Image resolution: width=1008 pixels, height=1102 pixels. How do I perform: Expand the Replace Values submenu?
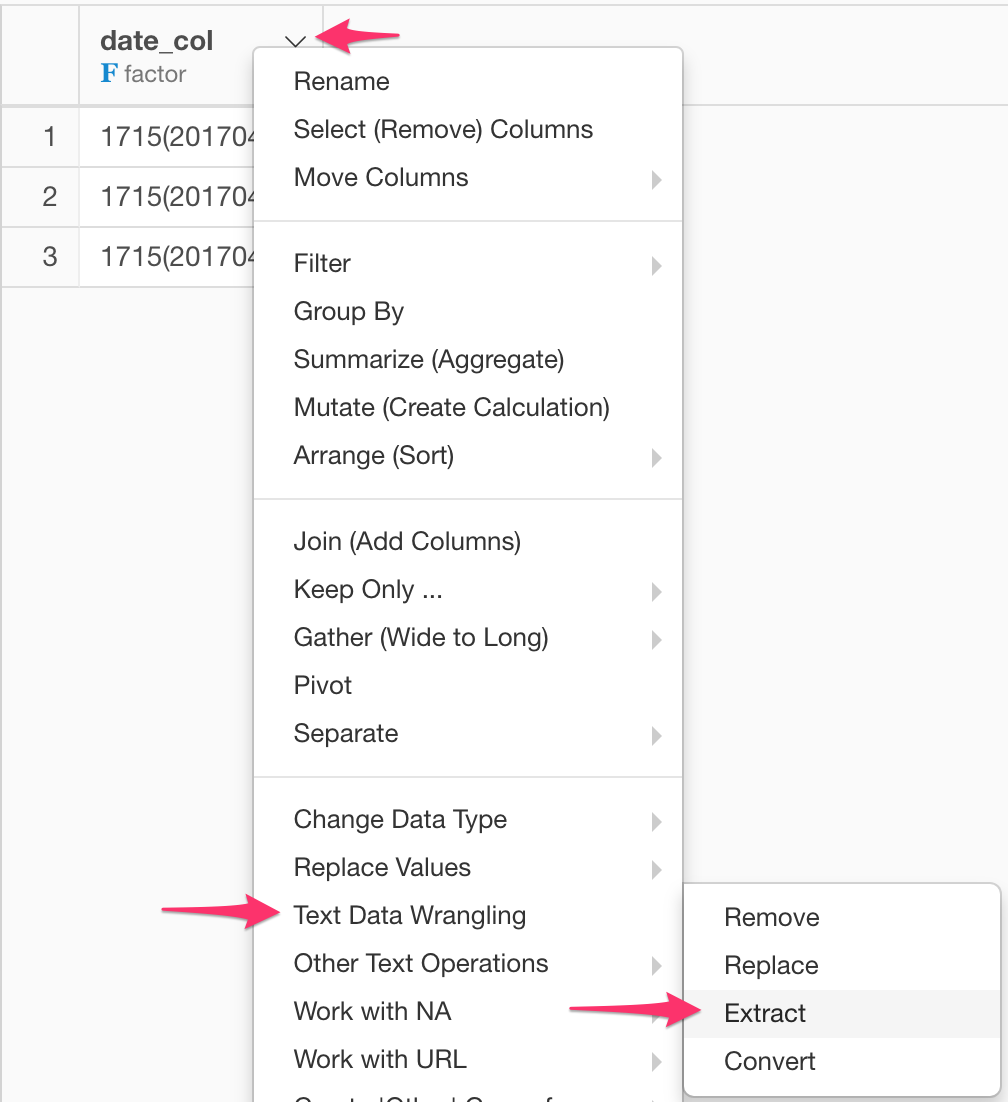pyautogui.click(x=658, y=869)
